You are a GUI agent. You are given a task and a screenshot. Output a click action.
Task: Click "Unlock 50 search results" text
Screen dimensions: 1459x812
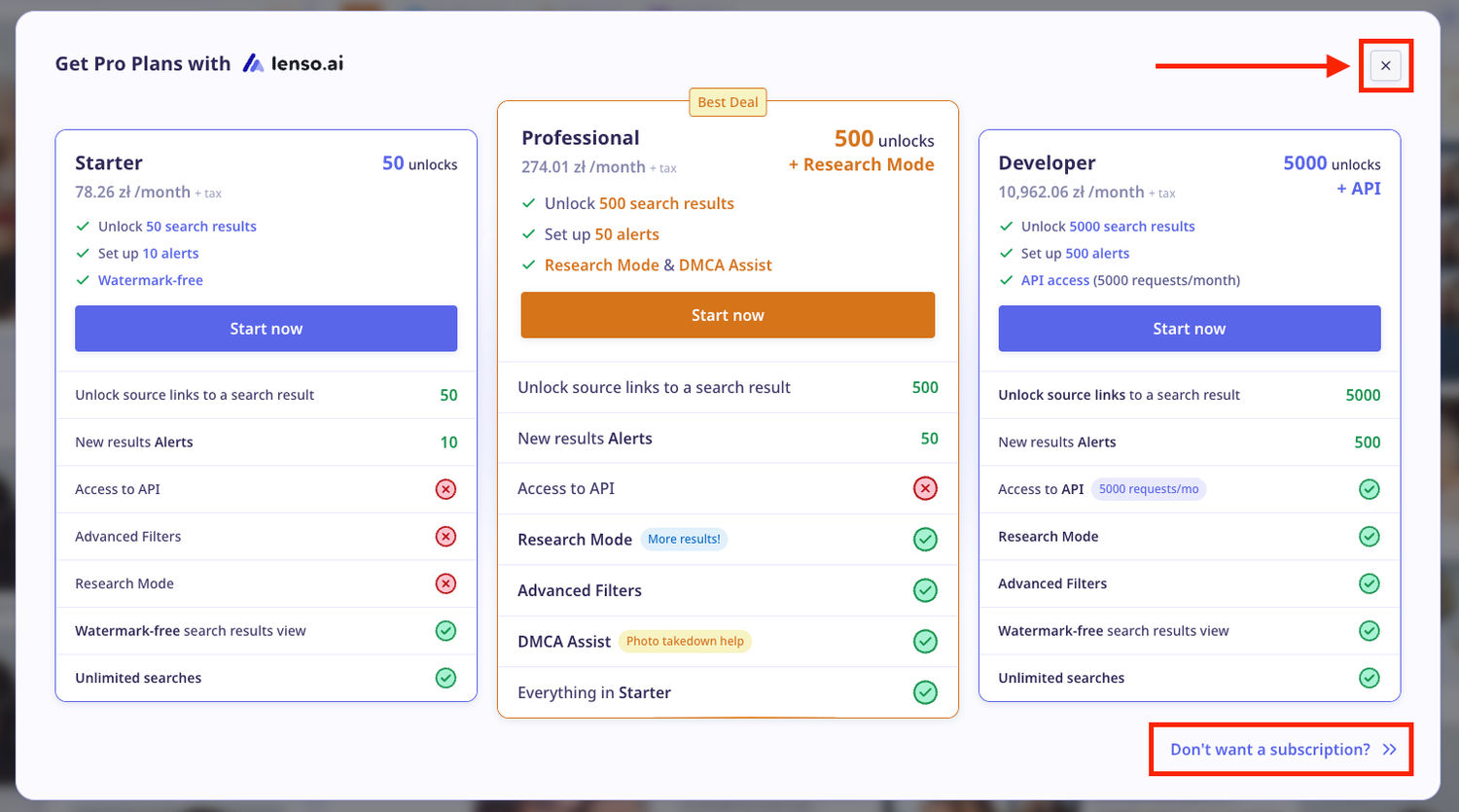coord(177,227)
